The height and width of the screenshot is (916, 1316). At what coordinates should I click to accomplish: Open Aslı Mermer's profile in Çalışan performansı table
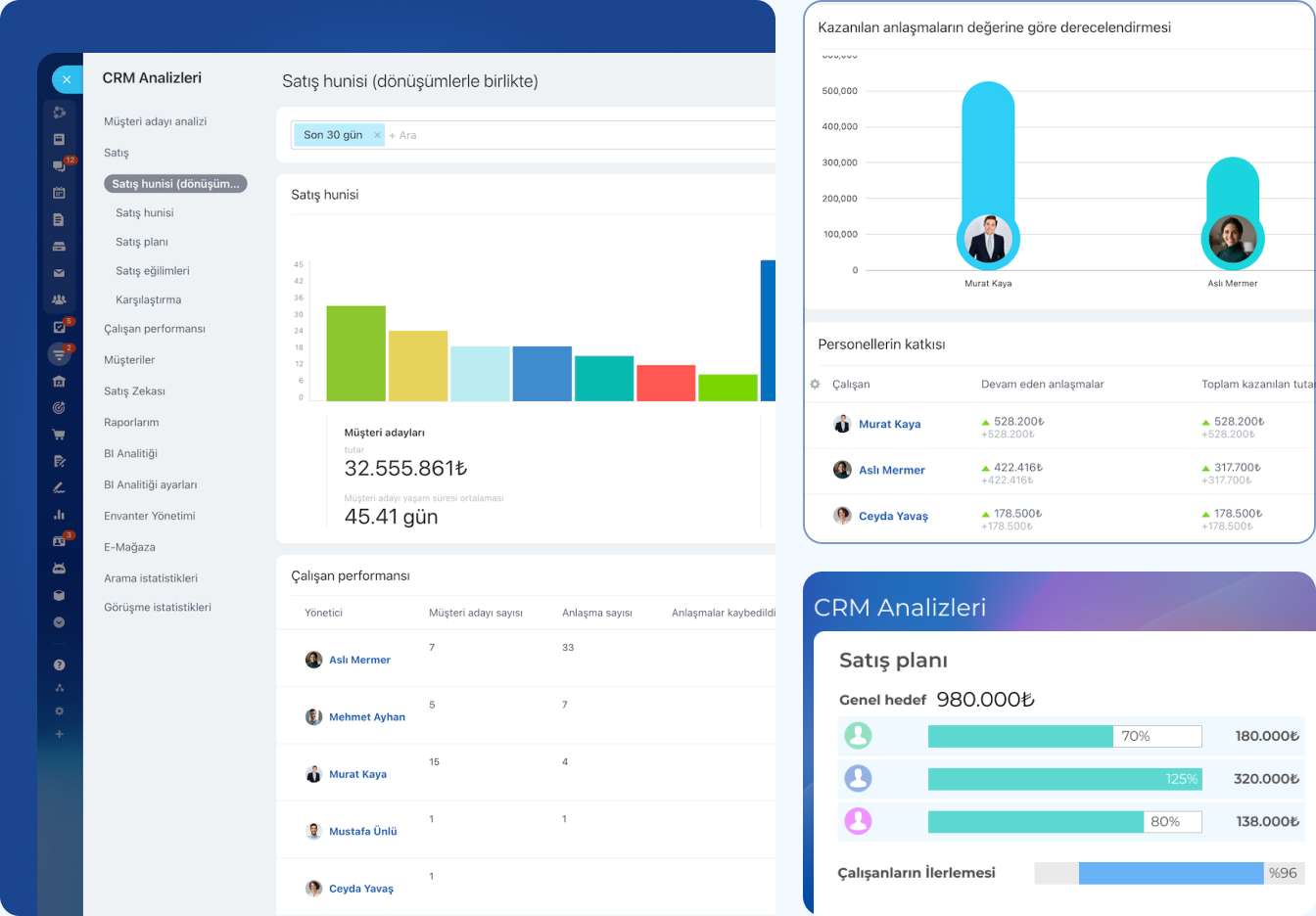[x=359, y=661]
